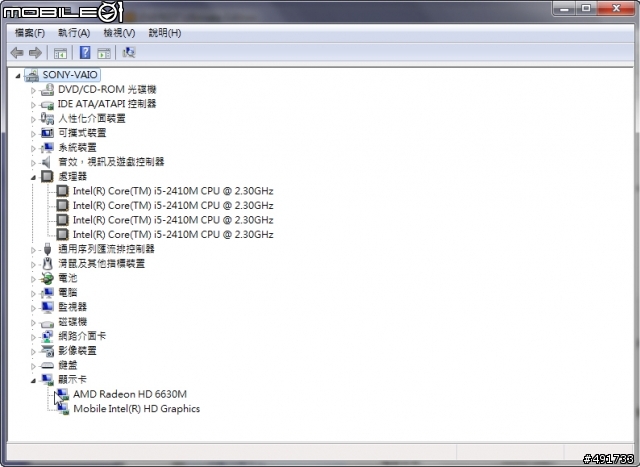Click the icon beside Mobile Intel(R) HD Graphics
Image resolution: width=640 pixels, height=467 pixels.
pos(63,409)
